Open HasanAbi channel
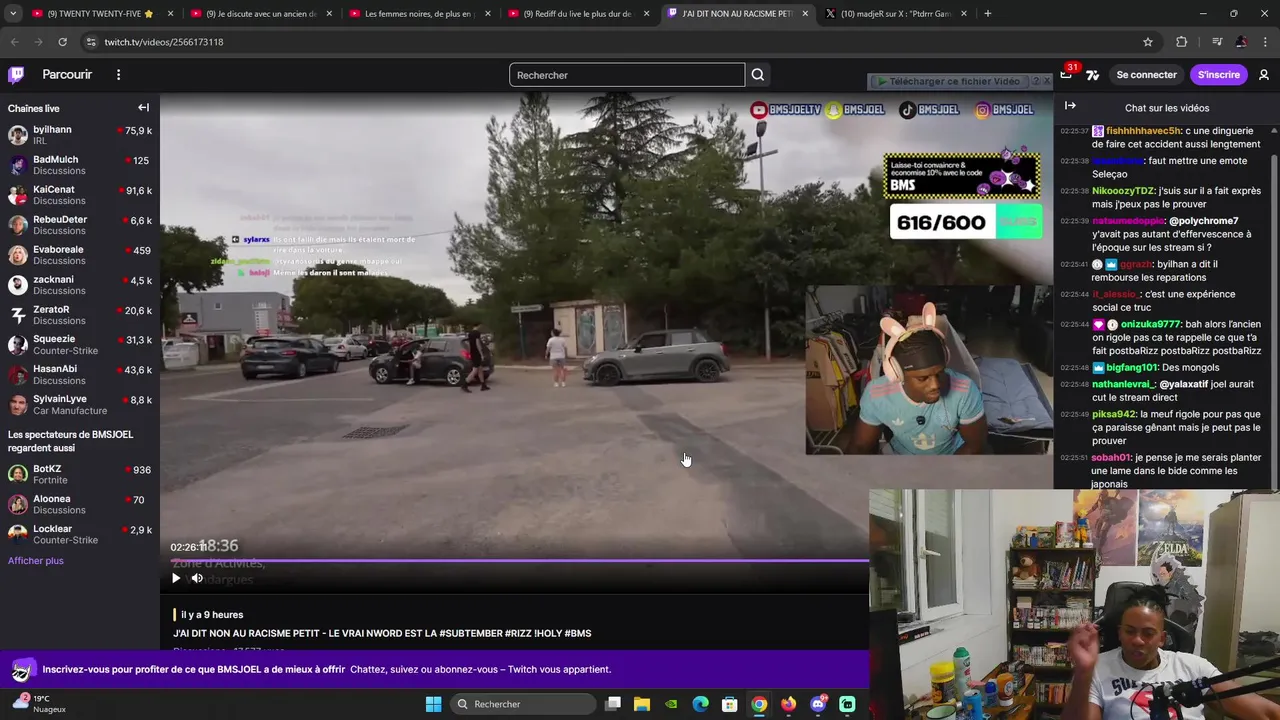This screenshot has width=1280, height=720. 80,374
